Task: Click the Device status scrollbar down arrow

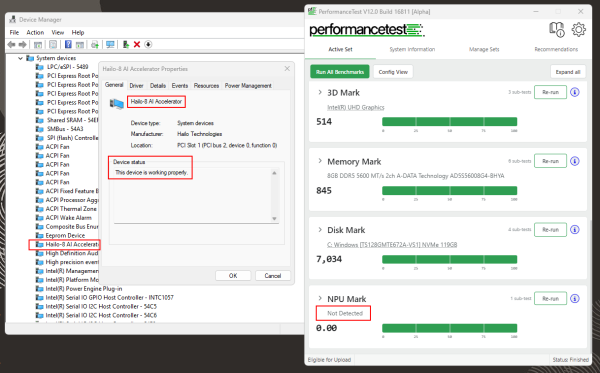Action: click(x=274, y=218)
